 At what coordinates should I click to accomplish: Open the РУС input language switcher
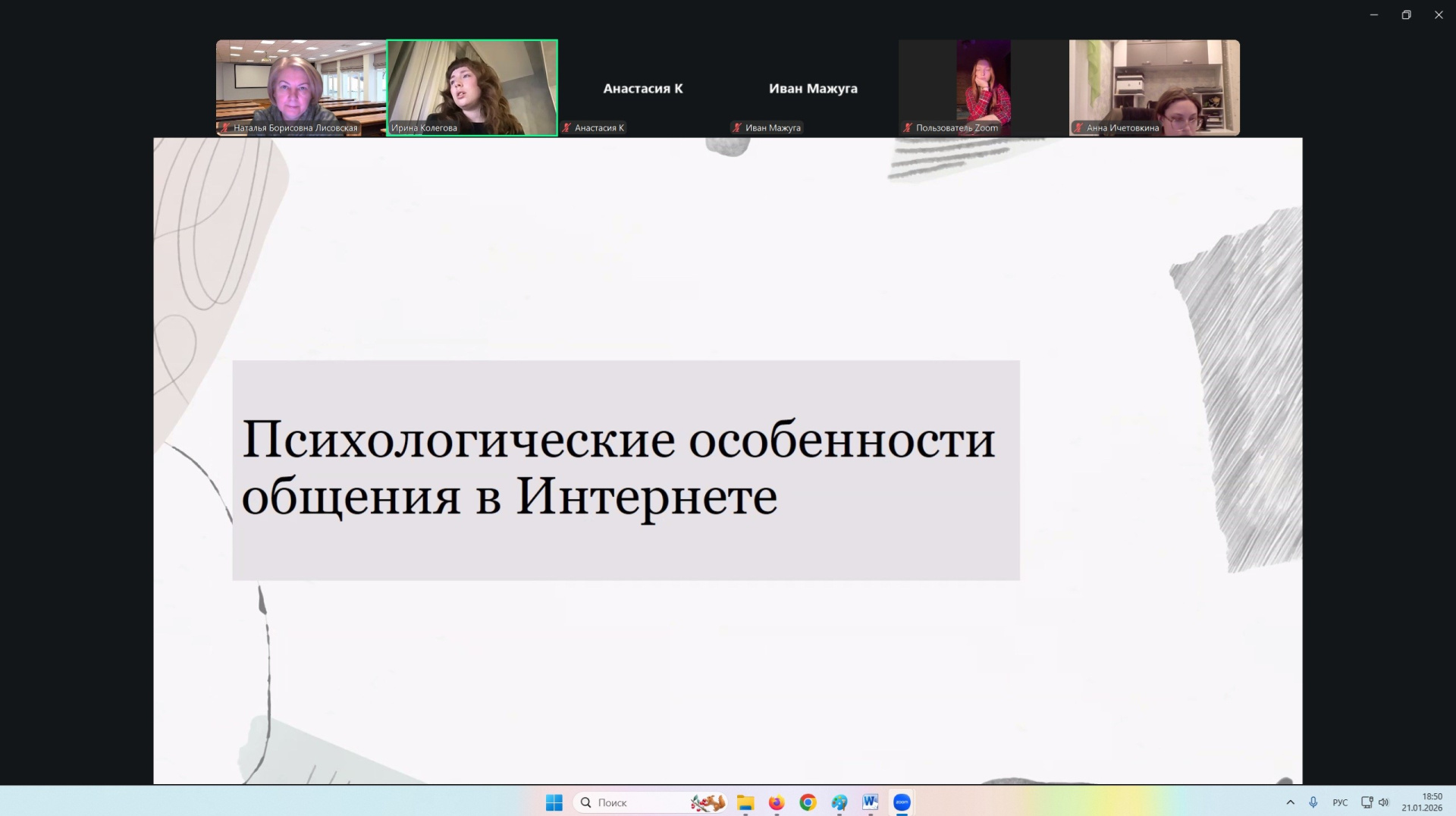[1340, 802]
